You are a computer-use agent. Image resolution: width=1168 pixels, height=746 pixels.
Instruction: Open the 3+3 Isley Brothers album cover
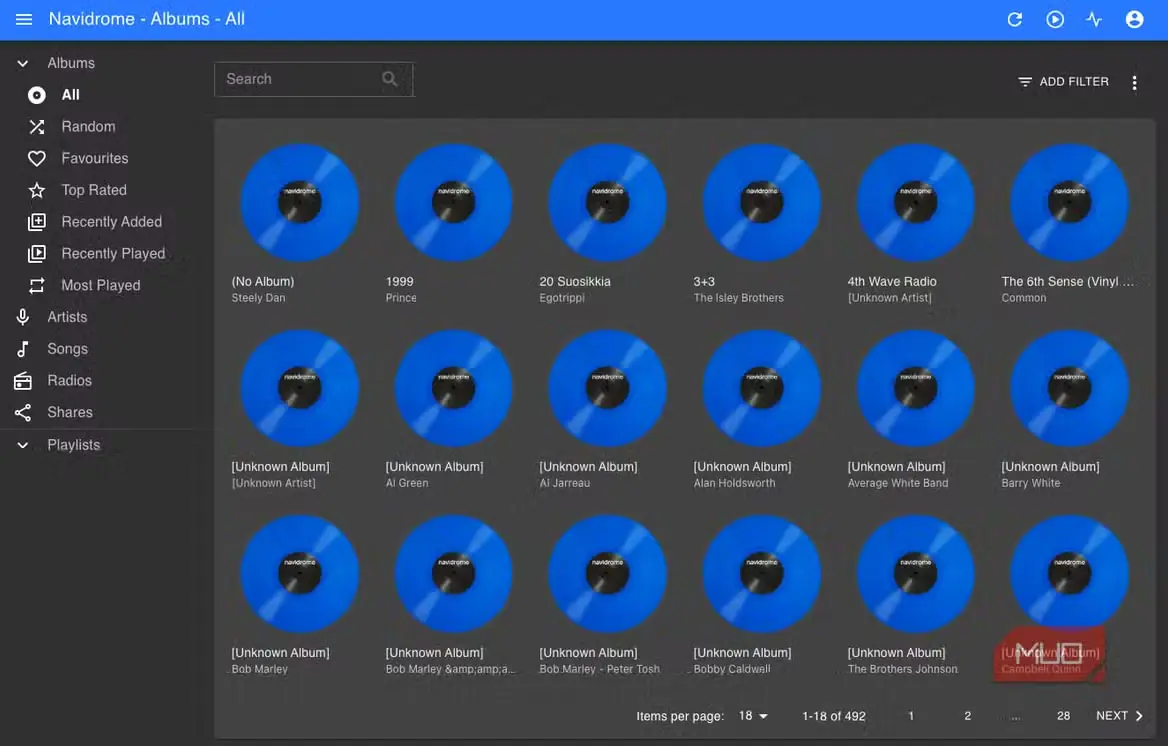(761, 203)
